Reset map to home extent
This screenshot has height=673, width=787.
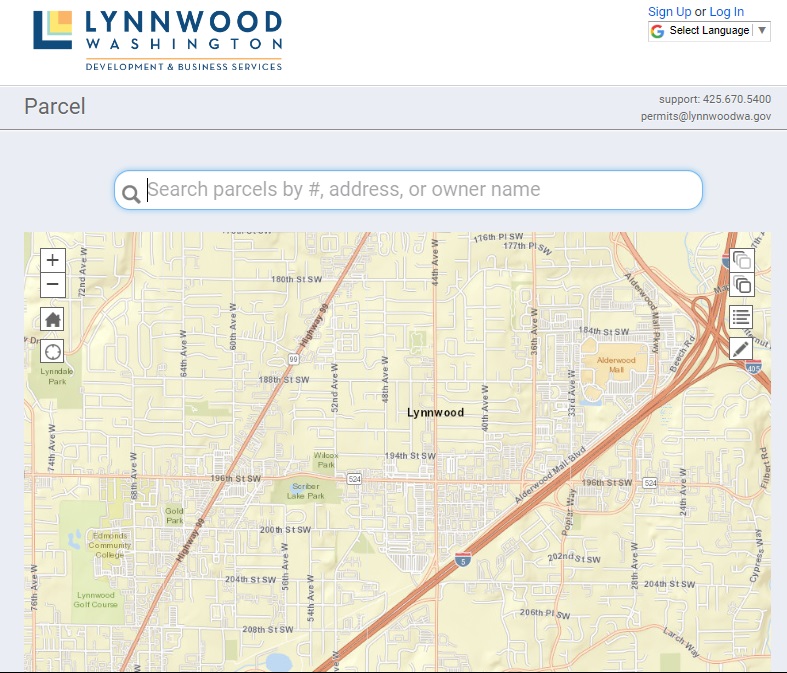pyautogui.click(x=52, y=319)
